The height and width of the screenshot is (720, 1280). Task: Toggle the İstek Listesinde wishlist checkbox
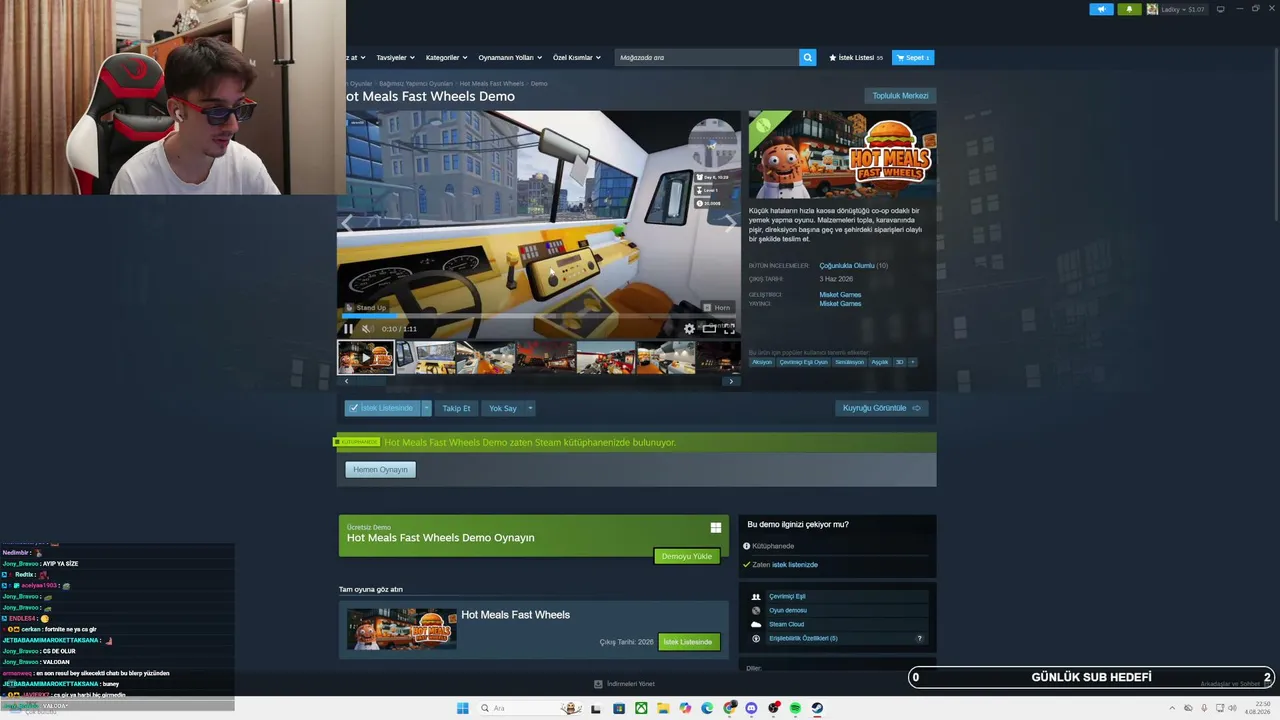coord(382,408)
